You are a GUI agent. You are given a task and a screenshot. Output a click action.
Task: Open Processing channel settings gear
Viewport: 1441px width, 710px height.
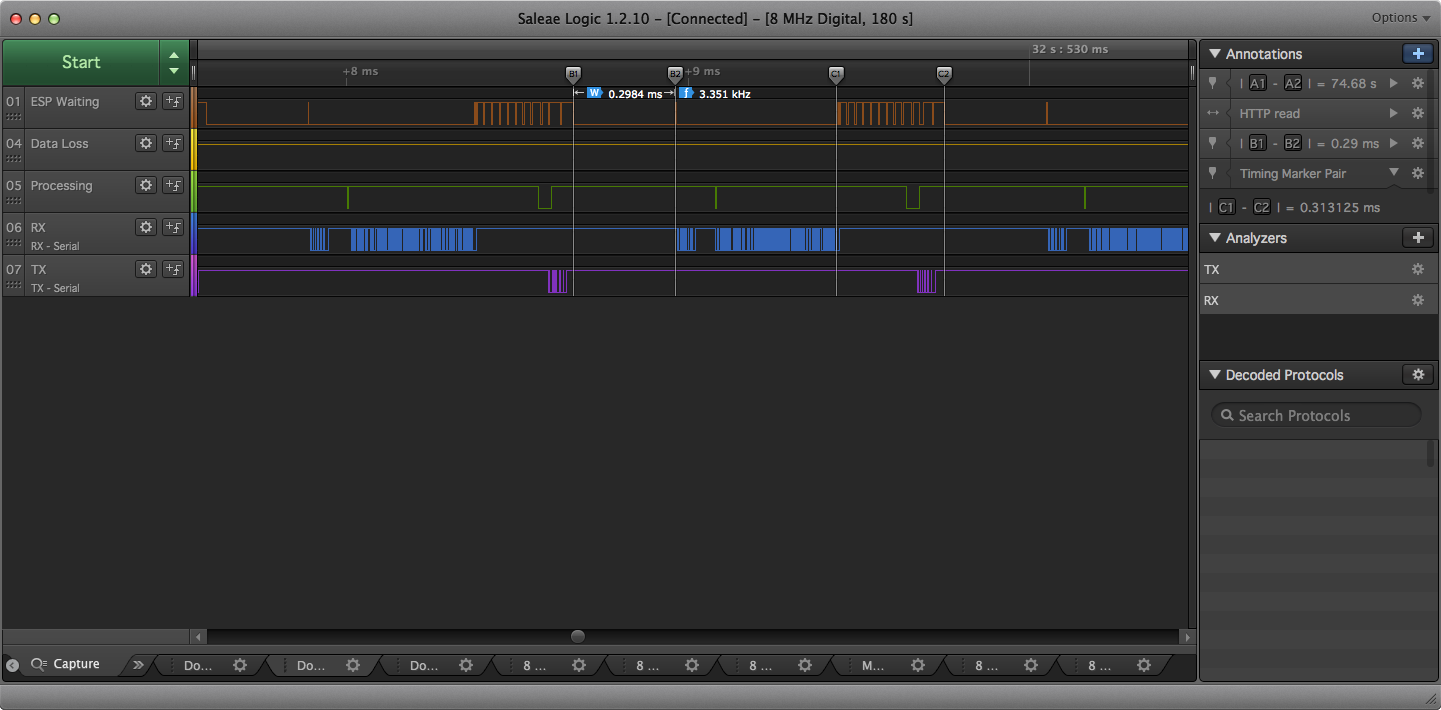pyautogui.click(x=146, y=185)
